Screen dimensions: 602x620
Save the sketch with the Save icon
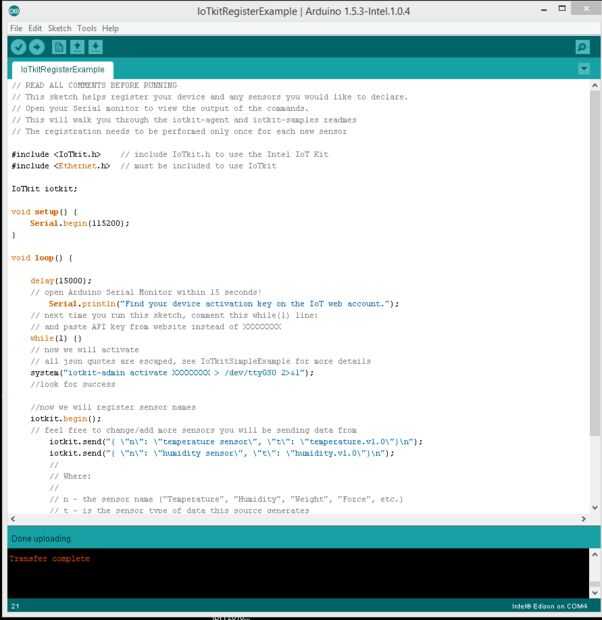95,47
